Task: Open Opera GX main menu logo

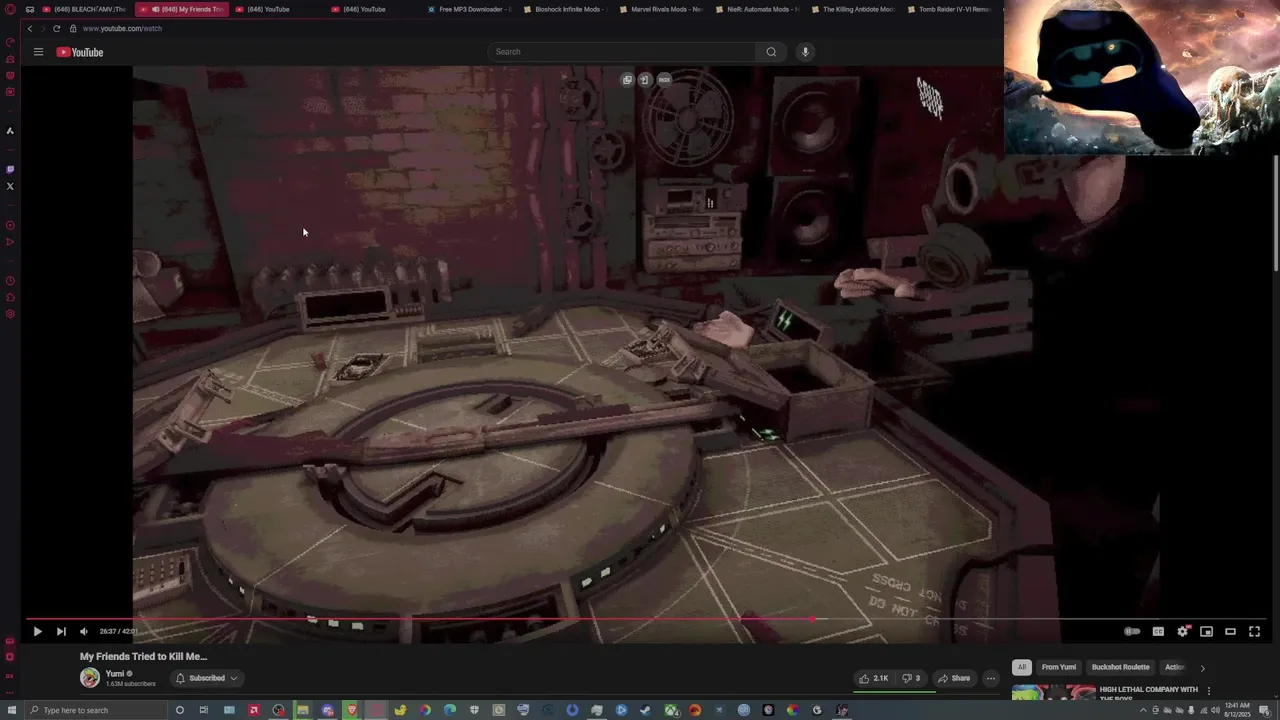Action: click(10, 9)
